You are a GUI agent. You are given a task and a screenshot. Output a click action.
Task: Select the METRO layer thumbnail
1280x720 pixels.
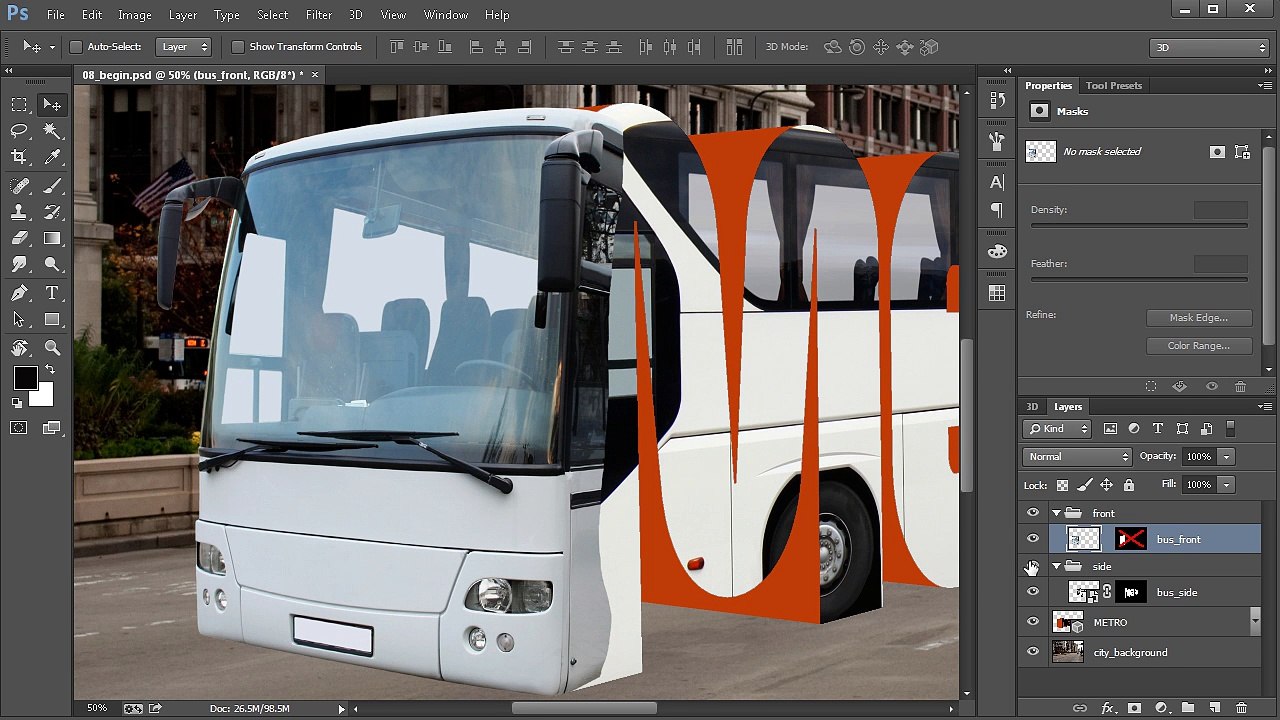tap(1068, 622)
